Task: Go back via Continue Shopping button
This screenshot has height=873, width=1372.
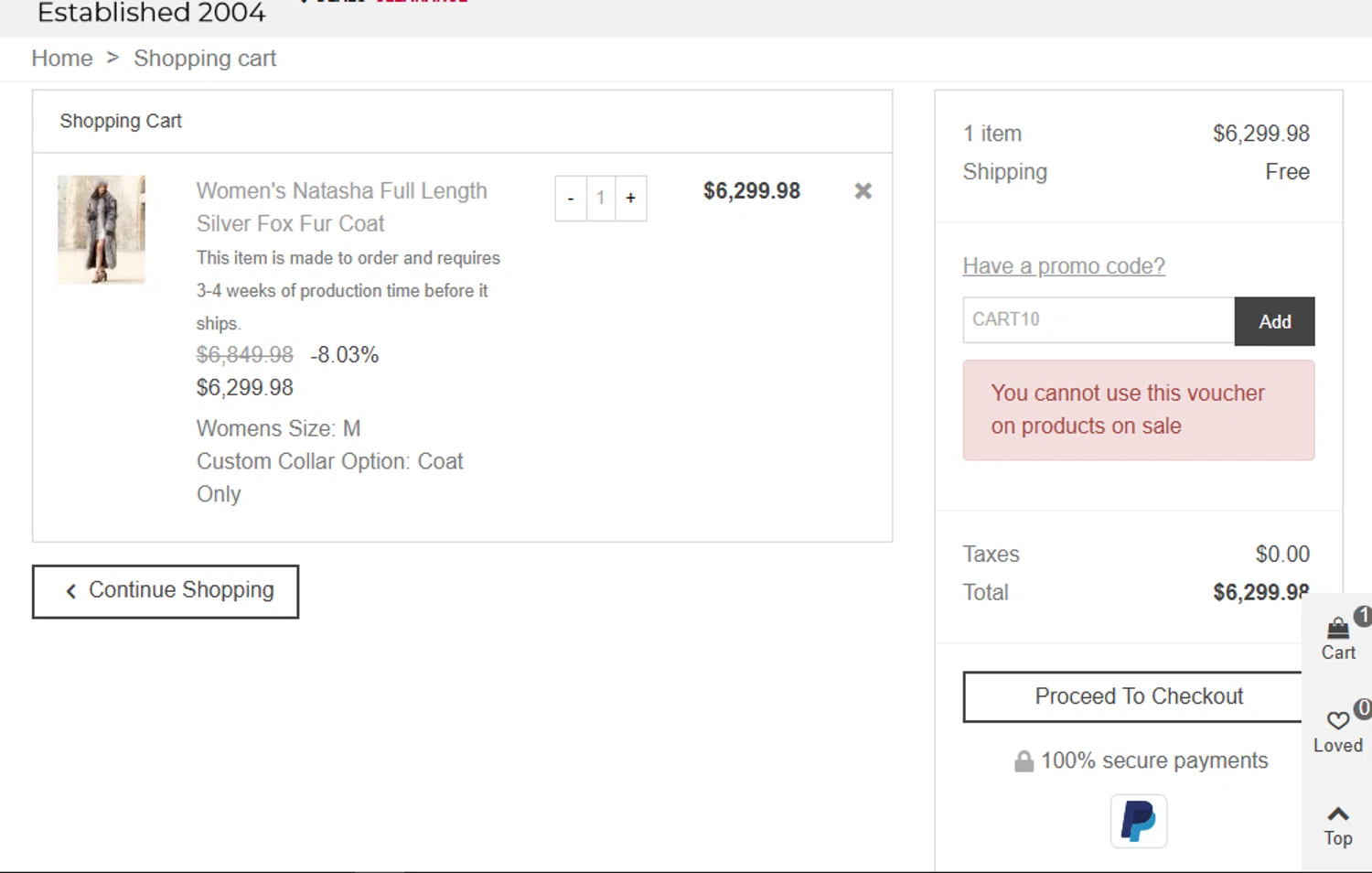Action: 166,591
